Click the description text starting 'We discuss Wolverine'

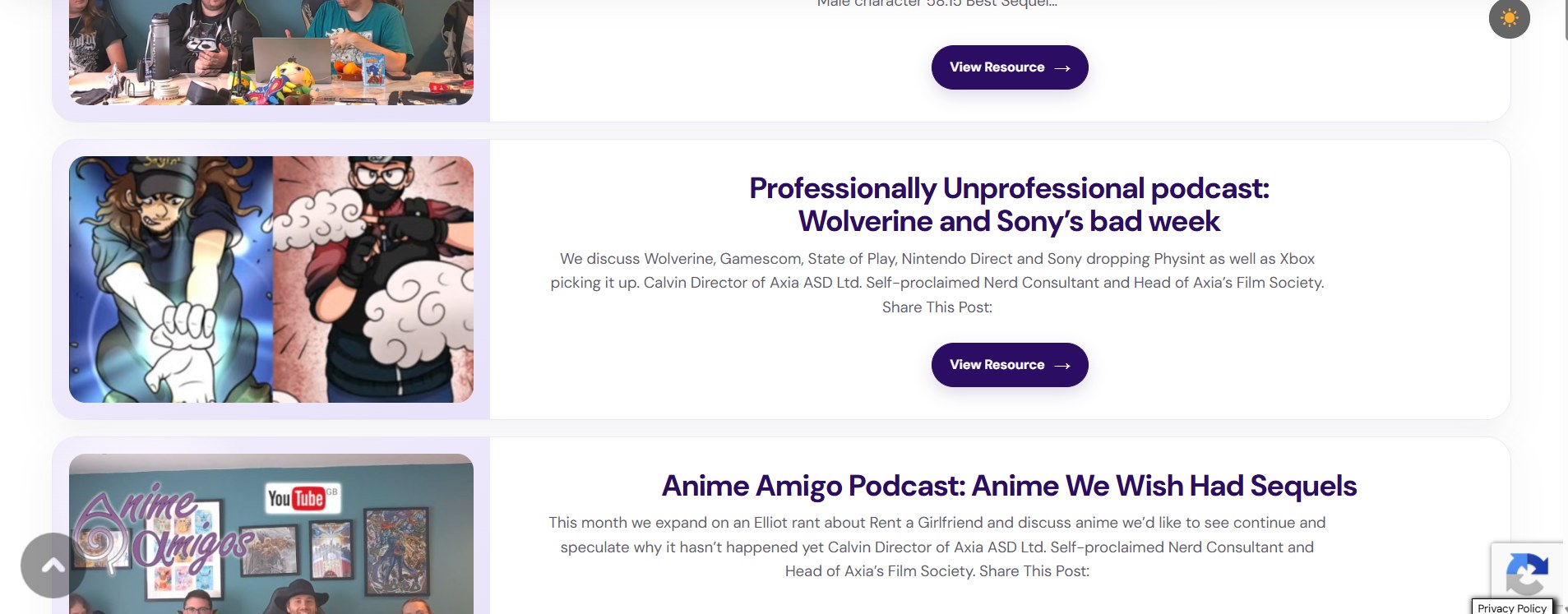pyautogui.click(x=937, y=283)
